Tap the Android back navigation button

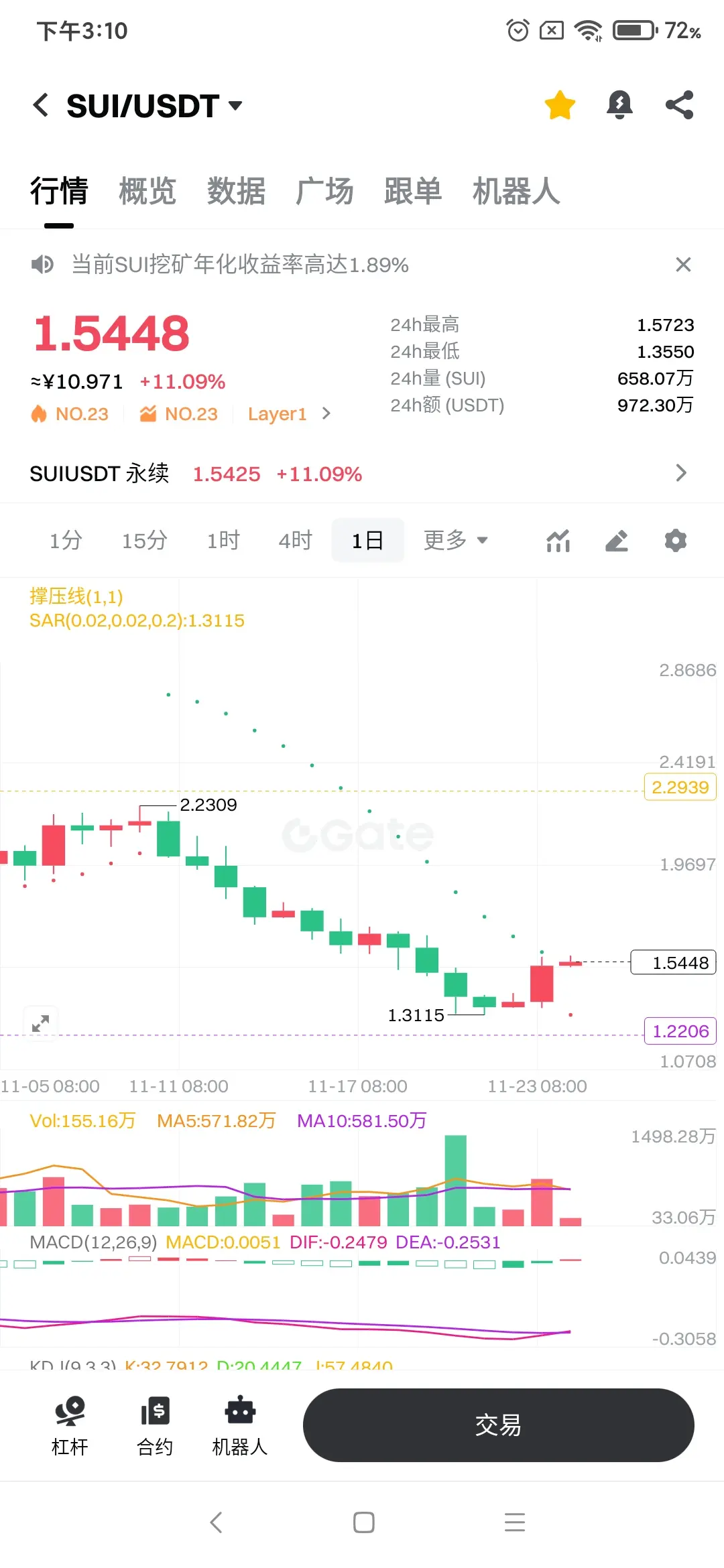coord(216,1522)
